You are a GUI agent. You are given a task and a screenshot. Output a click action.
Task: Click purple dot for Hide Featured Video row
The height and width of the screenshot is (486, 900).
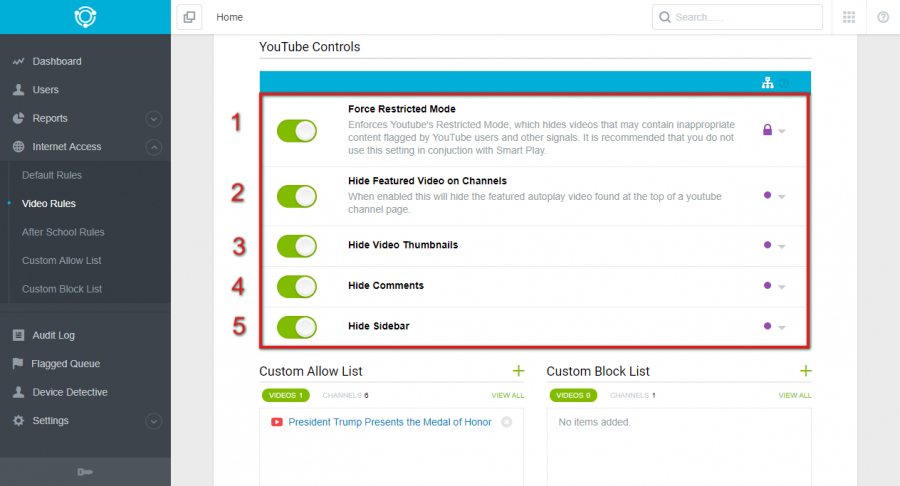click(767, 195)
